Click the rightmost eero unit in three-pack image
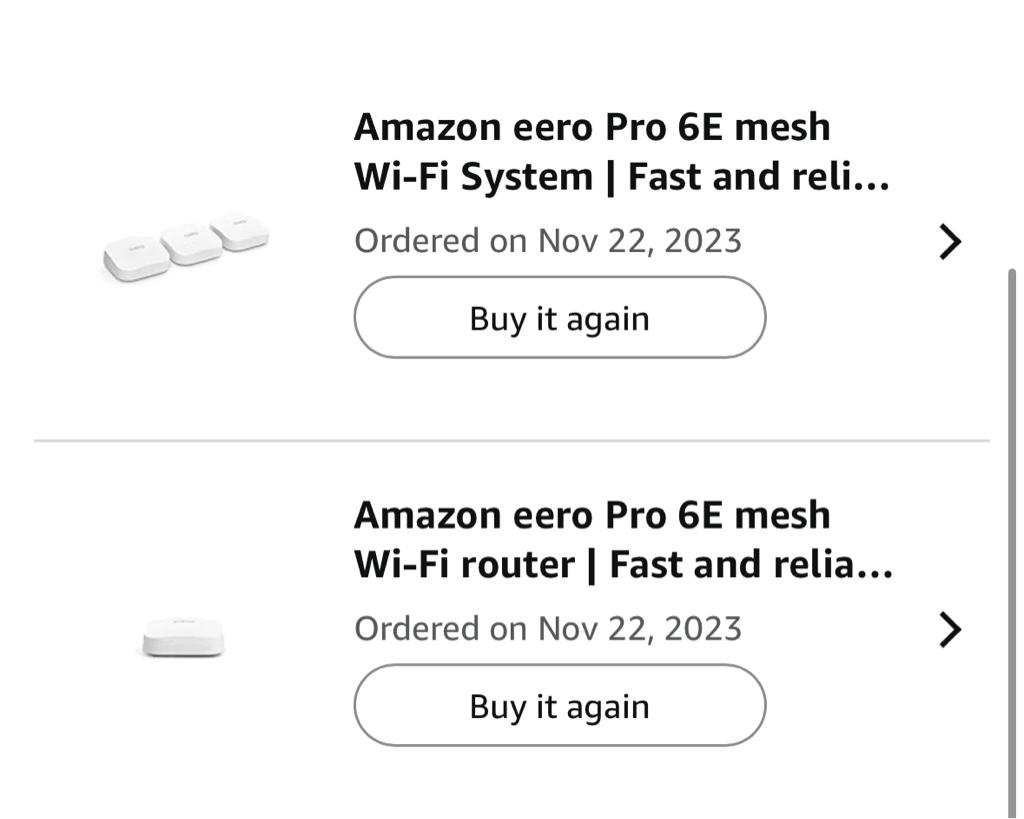 pyautogui.click(x=240, y=231)
